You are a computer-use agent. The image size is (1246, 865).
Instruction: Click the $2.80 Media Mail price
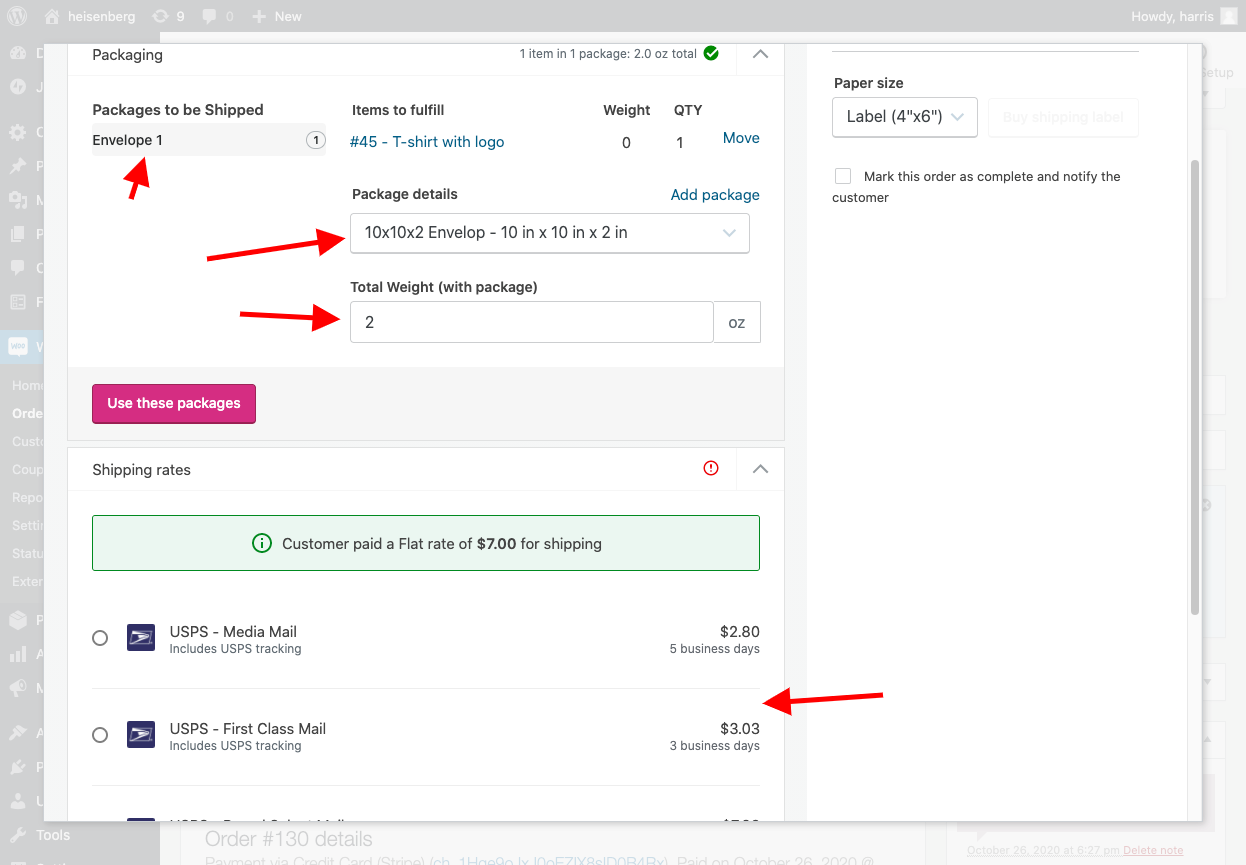(740, 632)
